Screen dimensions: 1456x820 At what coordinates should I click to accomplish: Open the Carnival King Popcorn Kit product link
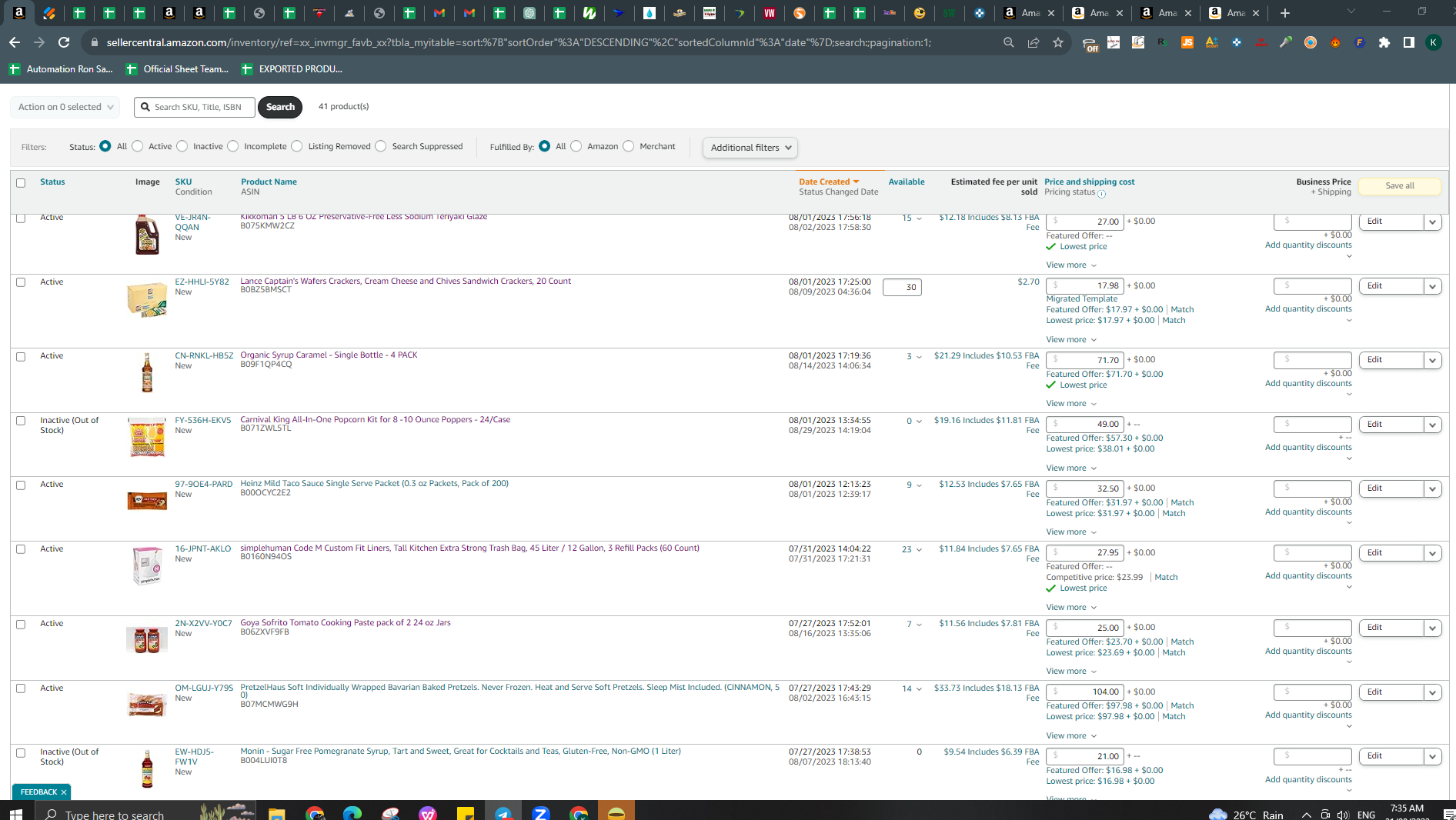[375, 420]
